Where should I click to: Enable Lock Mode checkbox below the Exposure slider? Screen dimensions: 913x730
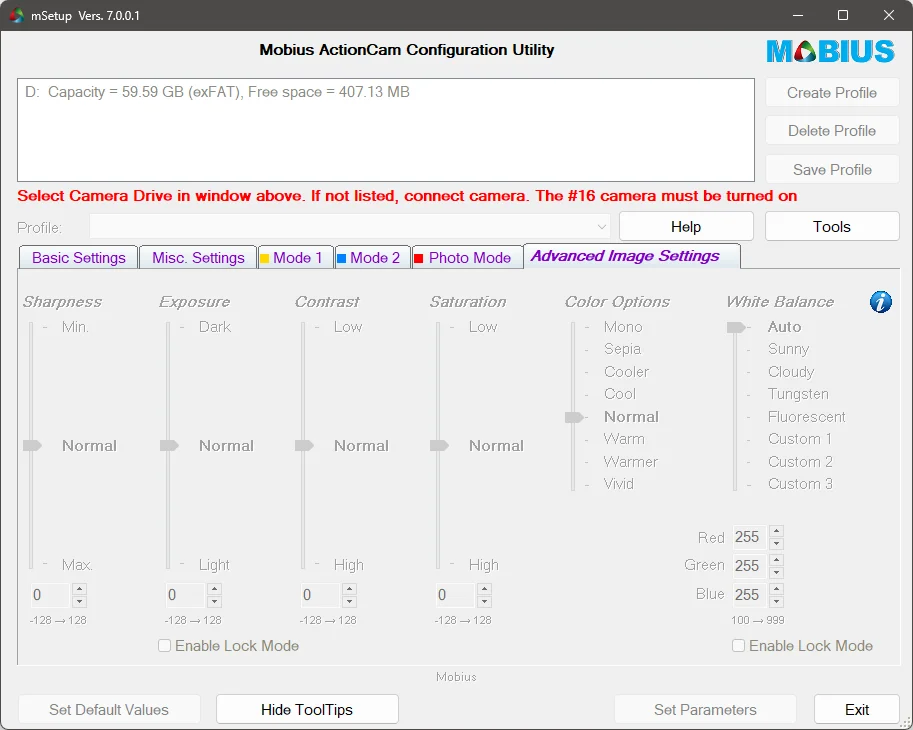point(165,646)
